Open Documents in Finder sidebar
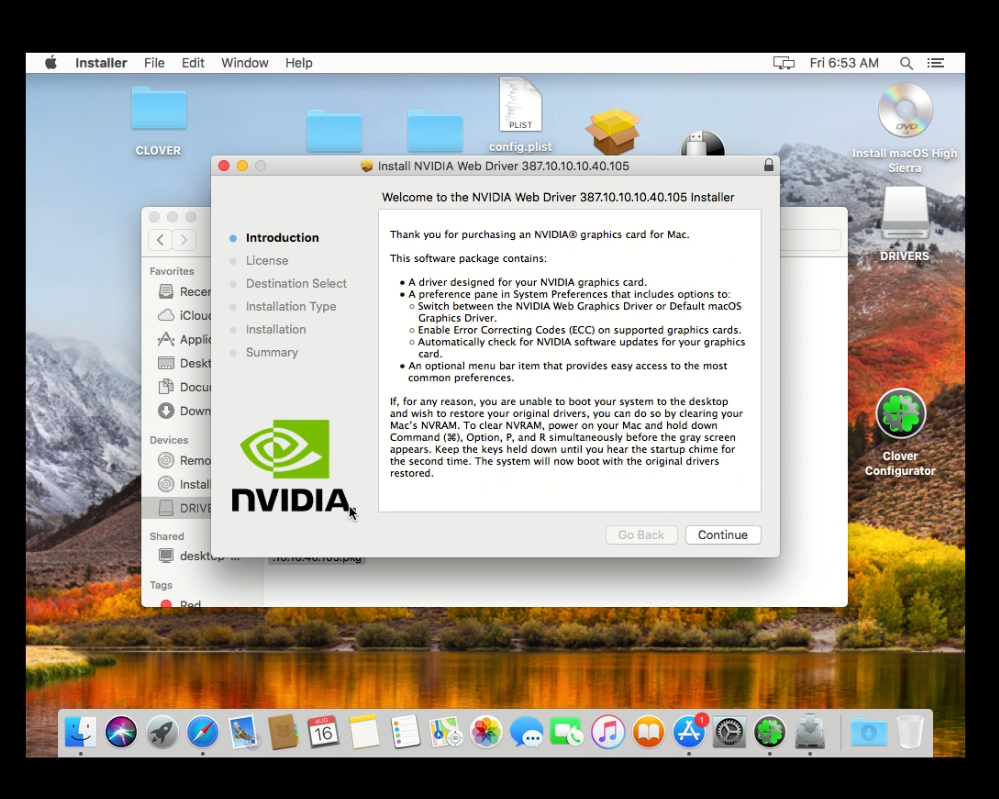999x799 pixels. click(x=184, y=387)
